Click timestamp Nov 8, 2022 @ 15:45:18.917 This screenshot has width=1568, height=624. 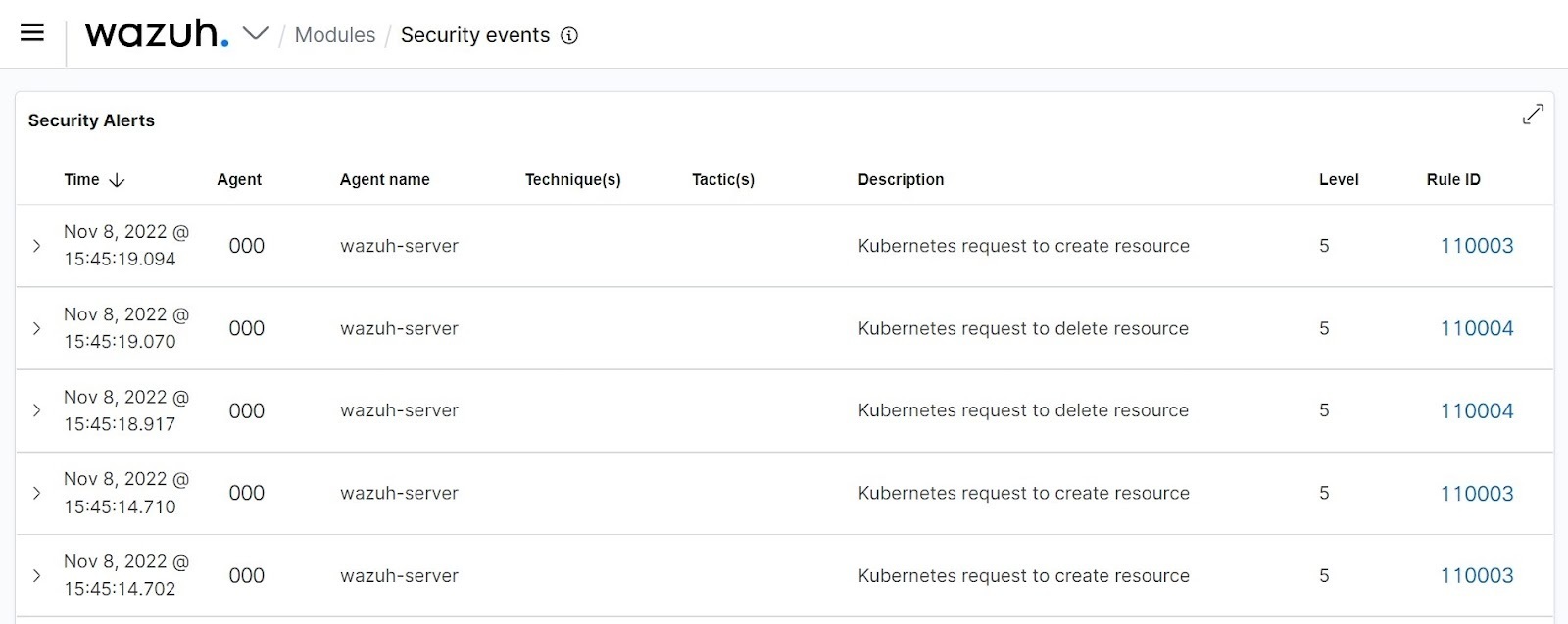pos(126,410)
